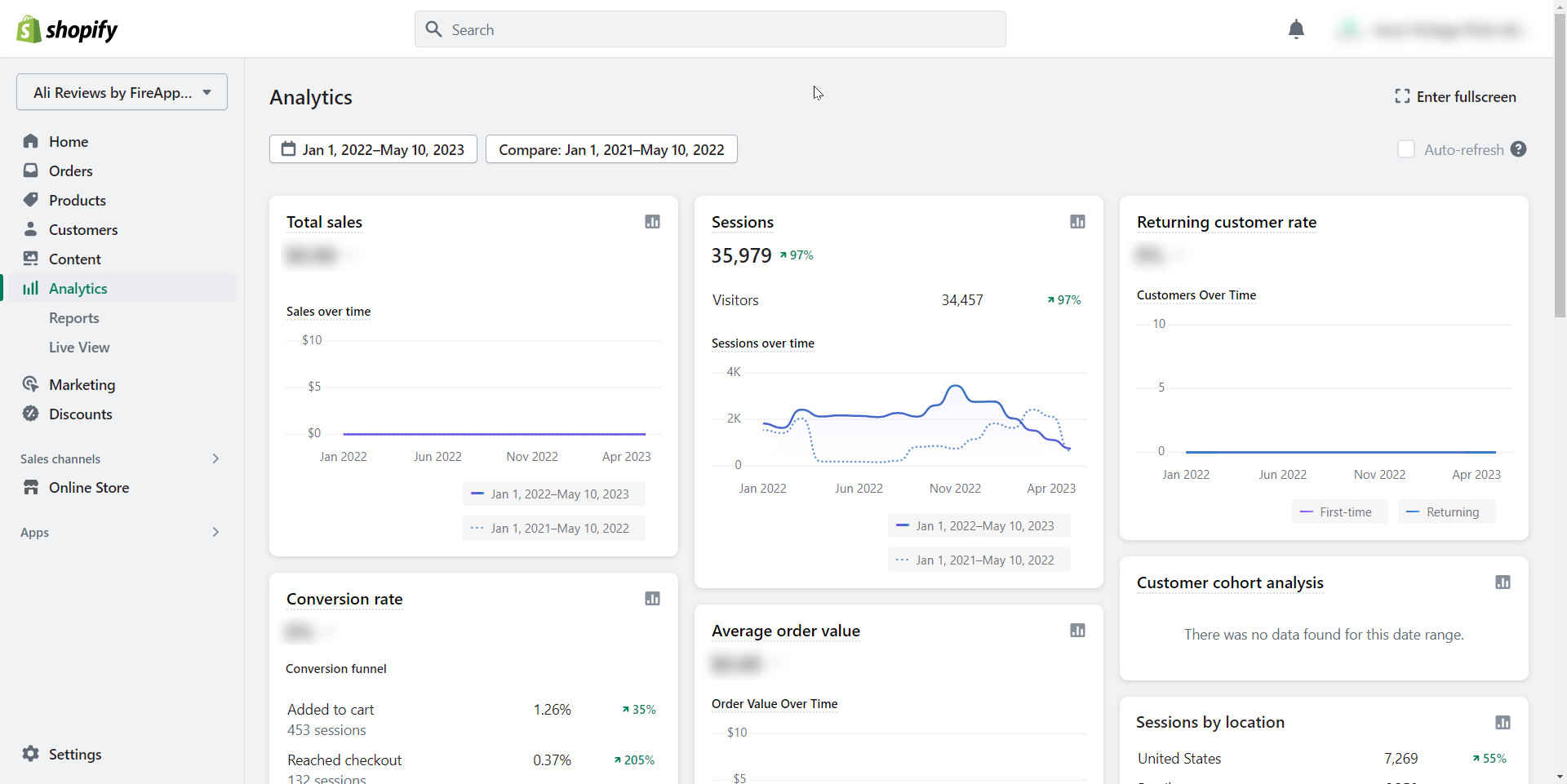The image size is (1567, 784).
Task: Open the Ali Reviews store switcher dropdown
Action: tap(122, 92)
